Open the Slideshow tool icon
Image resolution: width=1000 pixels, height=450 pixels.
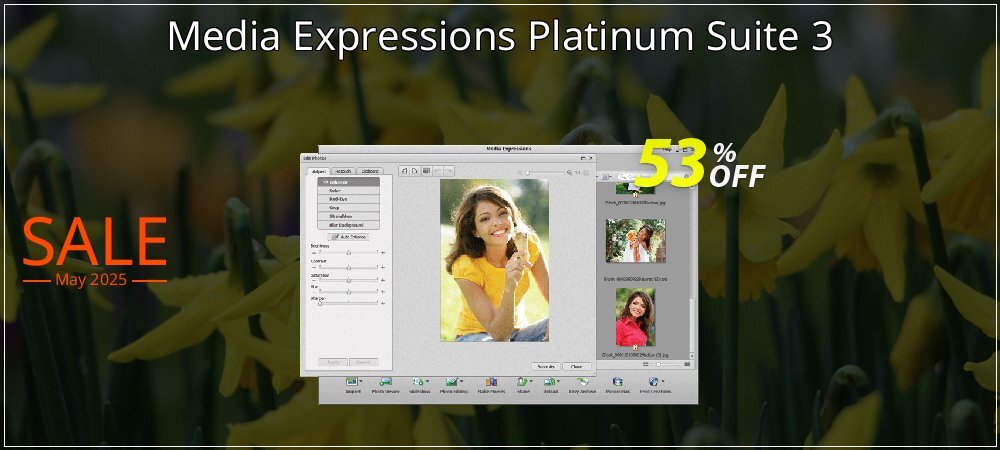coord(418,382)
